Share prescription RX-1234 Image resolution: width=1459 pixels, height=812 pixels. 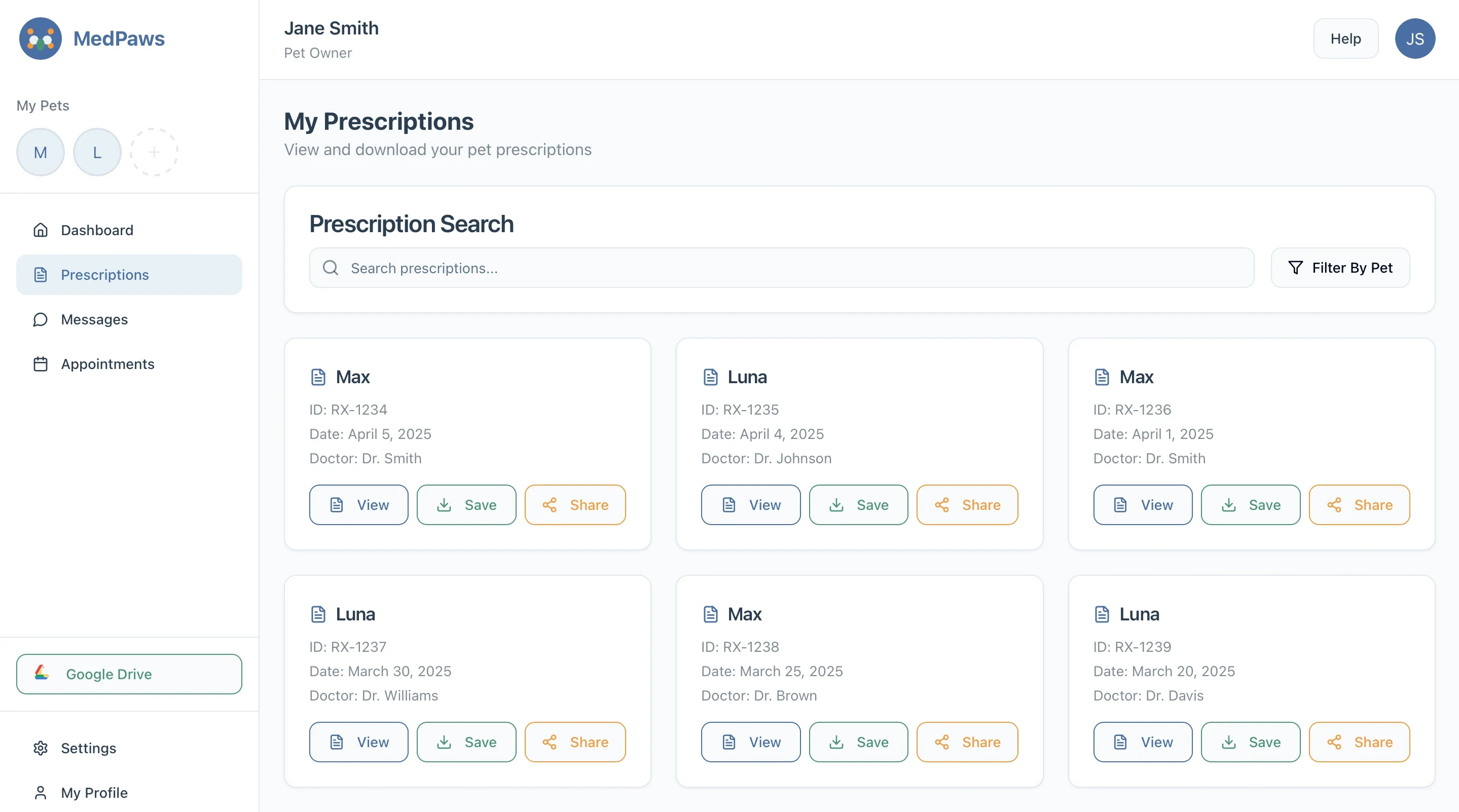tap(575, 504)
